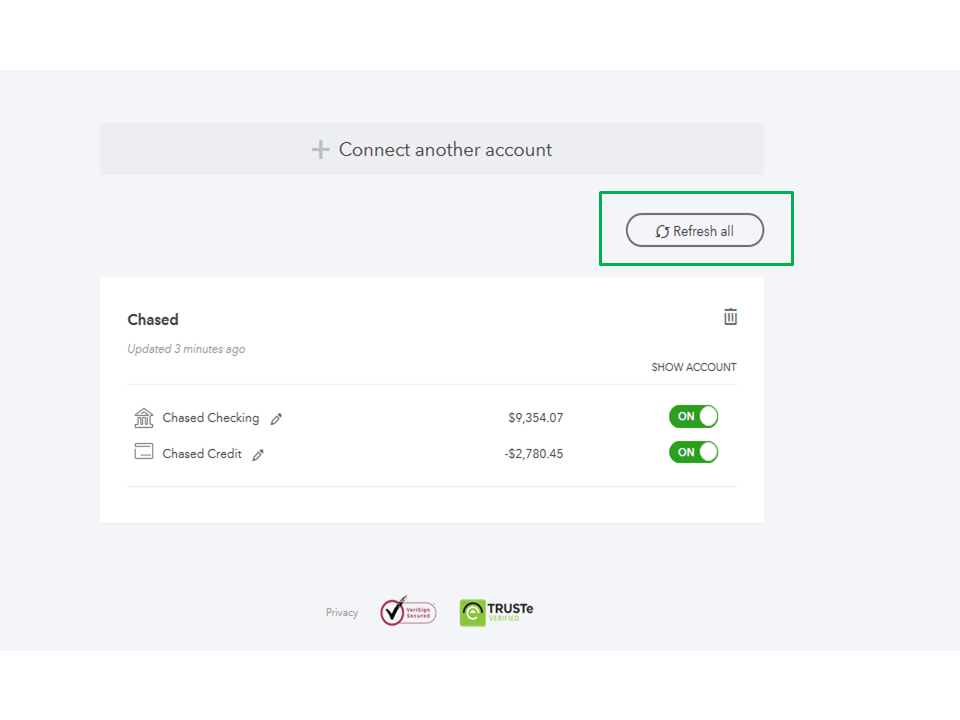Click the circular arrows refresh icon
Viewport: 960px width, 720px height.
[662, 232]
